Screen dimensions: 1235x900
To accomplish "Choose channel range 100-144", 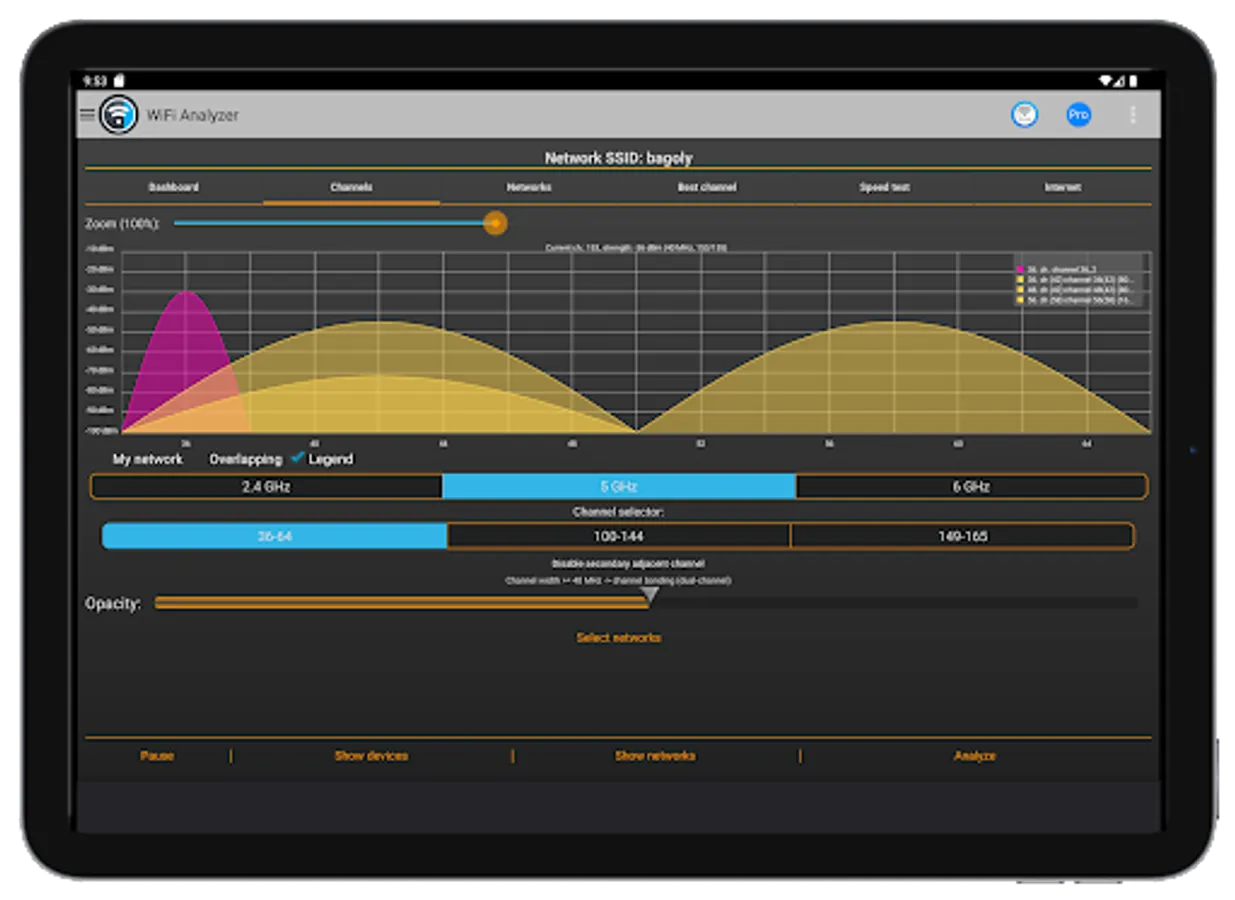I will [618, 536].
